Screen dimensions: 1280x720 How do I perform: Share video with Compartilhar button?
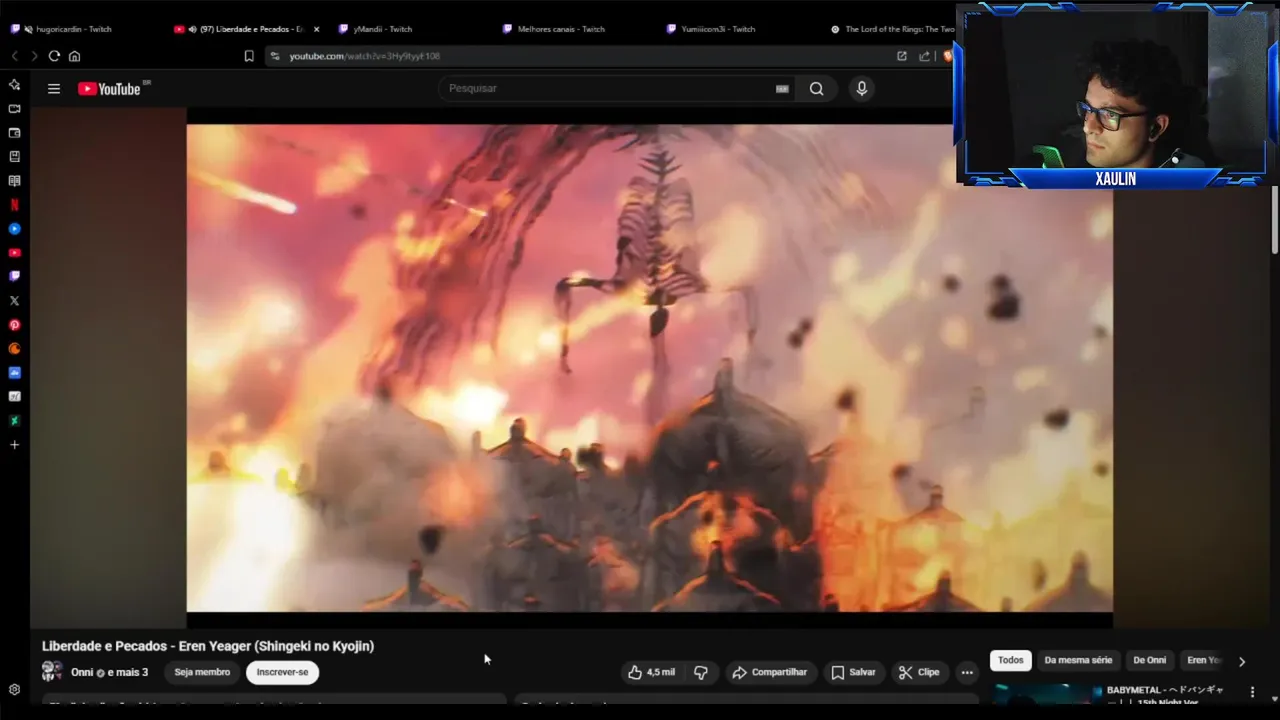pos(770,673)
